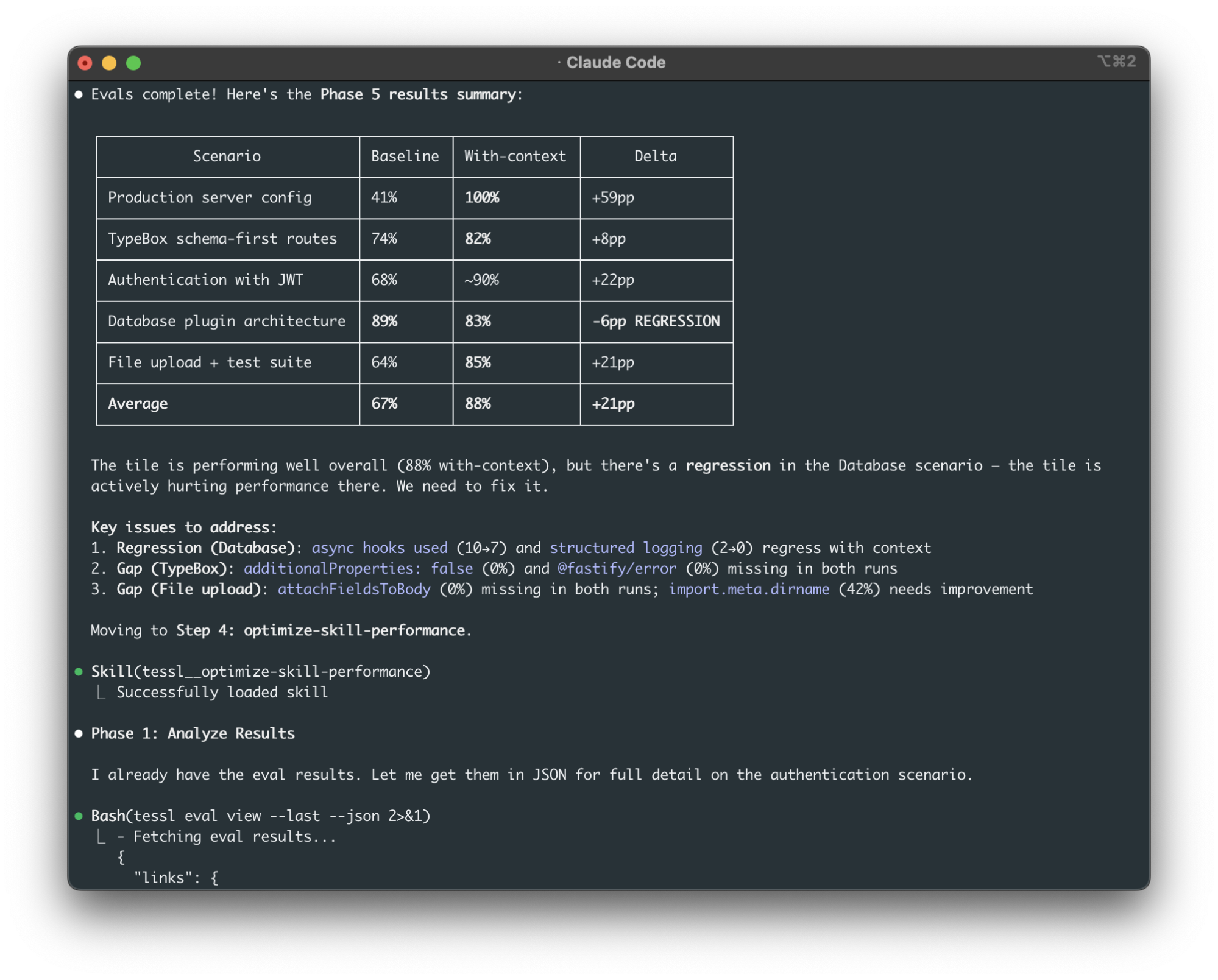Click the green fullscreen window button
This screenshot has width=1218, height=980.
click(x=133, y=63)
